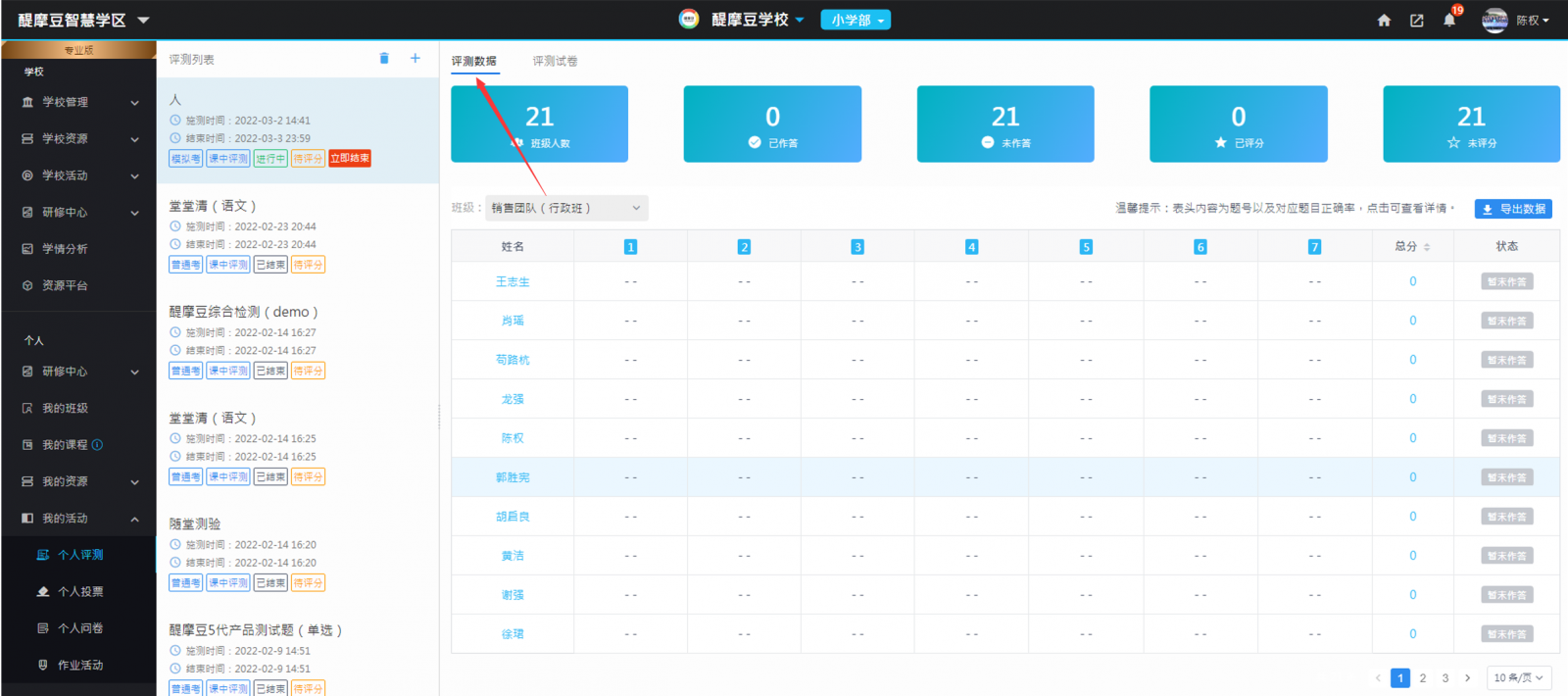Open the 小学部 department dropdown
1568x696 pixels.
(x=856, y=21)
